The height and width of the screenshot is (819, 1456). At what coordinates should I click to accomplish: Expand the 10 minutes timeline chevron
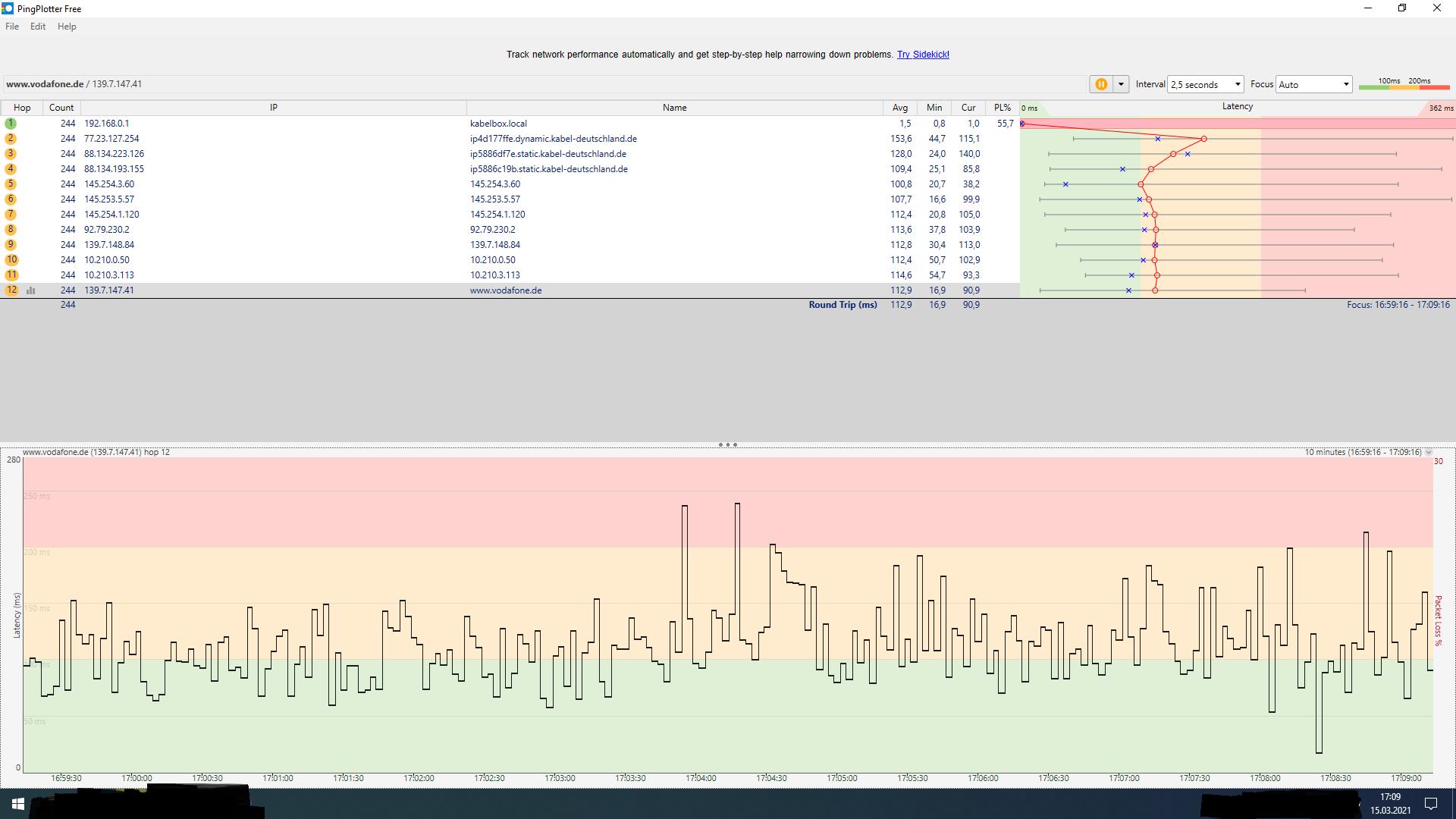click(x=1429, y=452)
